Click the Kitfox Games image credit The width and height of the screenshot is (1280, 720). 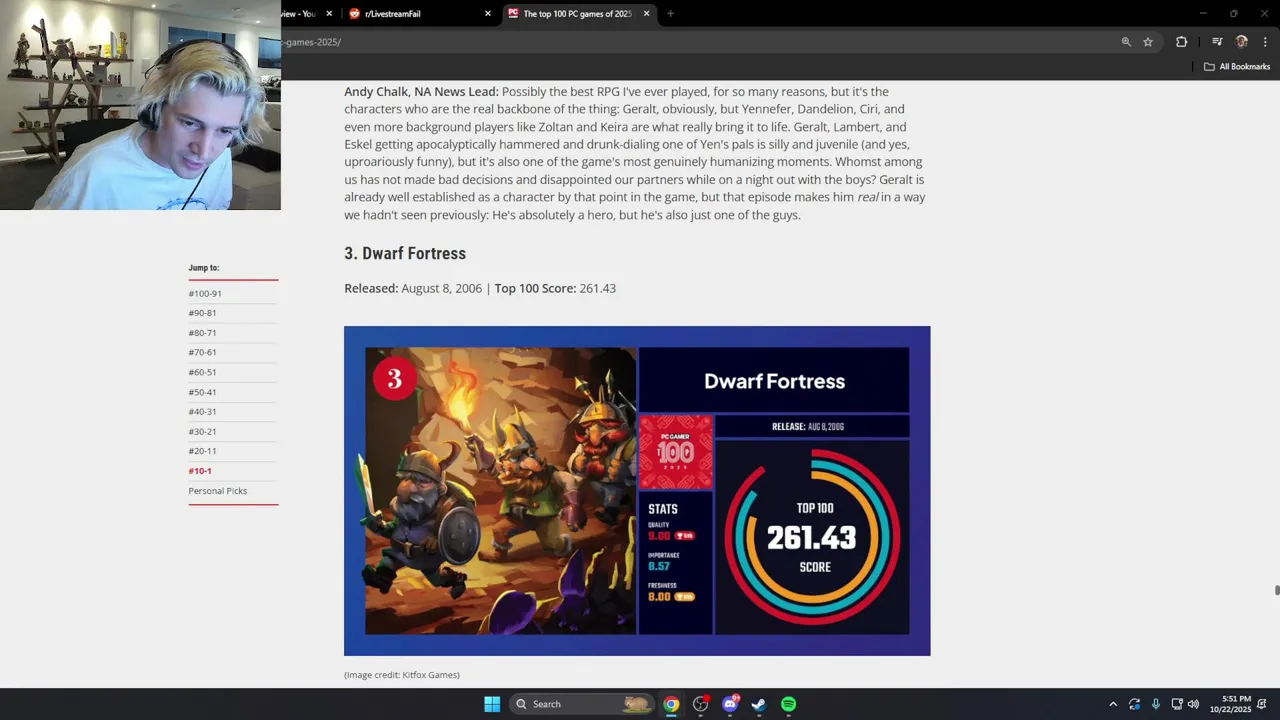pos(402,675)
